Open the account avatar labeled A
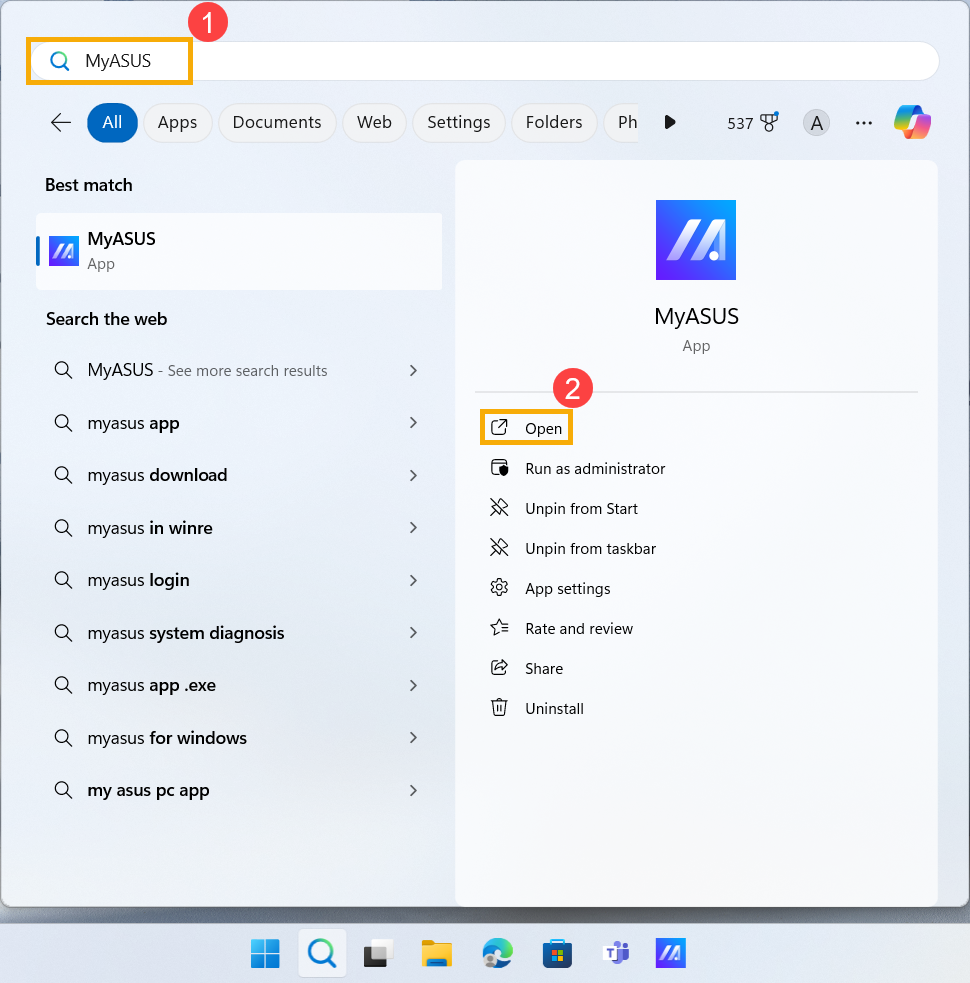This screenshot has width=970, height=983. (816, 123)
